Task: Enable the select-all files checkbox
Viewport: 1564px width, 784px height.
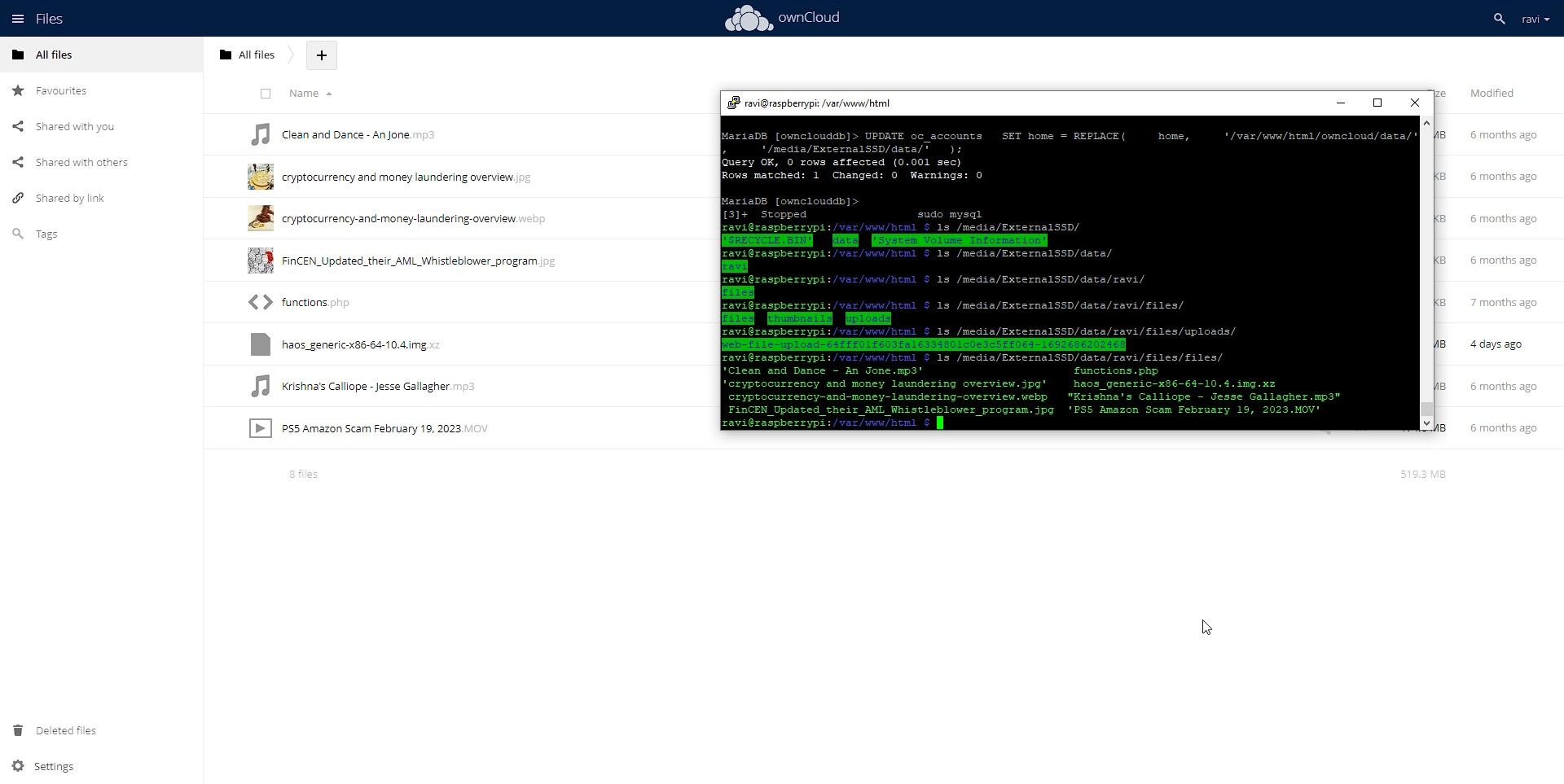Action: (x=266, y=93)
